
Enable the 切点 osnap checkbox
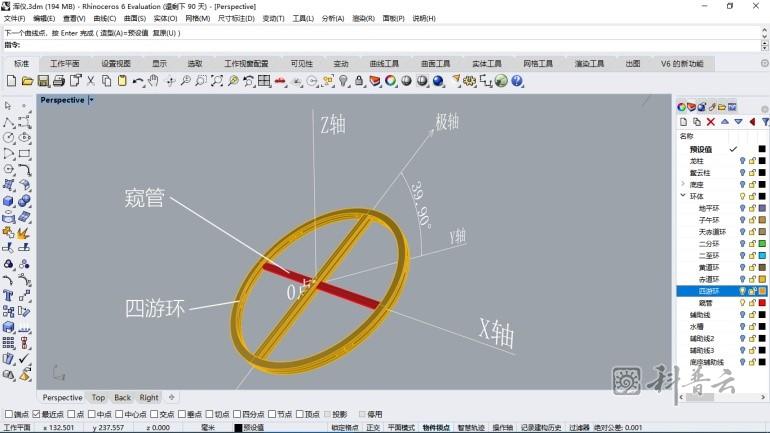pyautogui.click(x=209, y=414)
